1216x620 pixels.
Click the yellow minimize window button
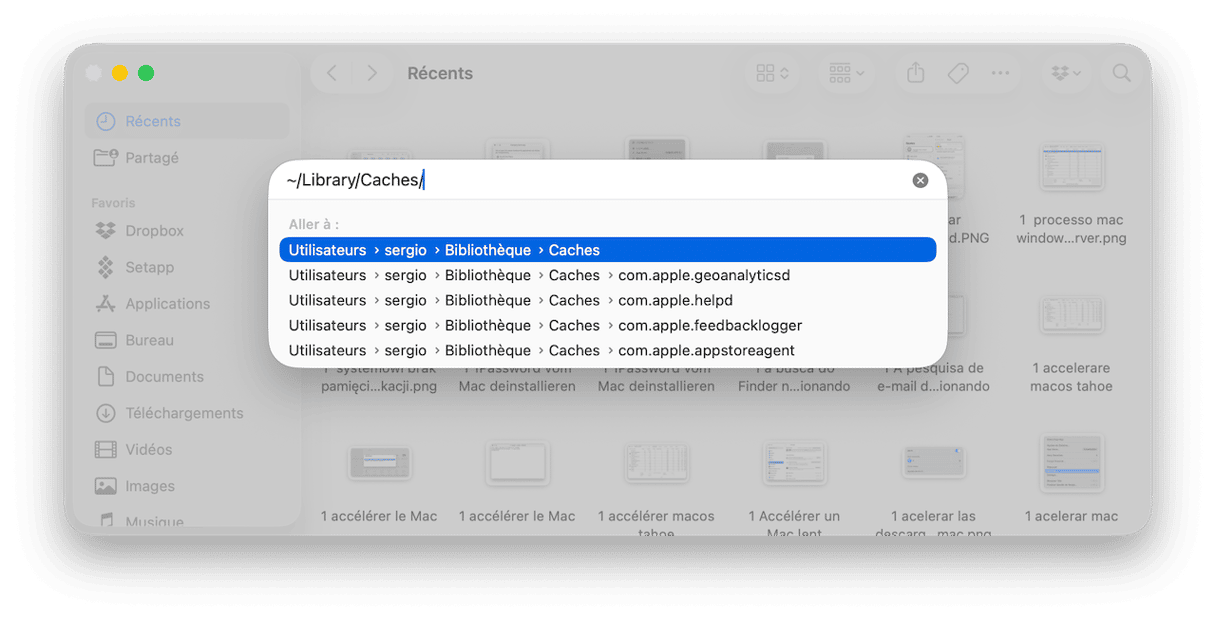tap(120, 73)
